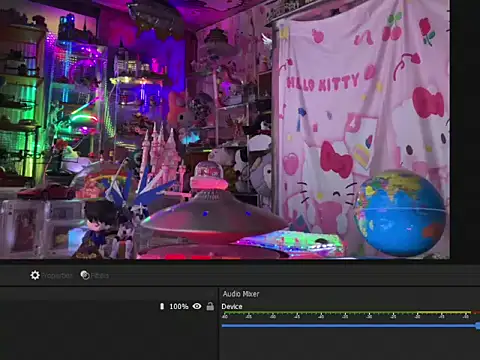The height and width of the screenshot is (360, 480).
Task: Open Filters via the overlapping circles icon
Action: tap(85, 275)
